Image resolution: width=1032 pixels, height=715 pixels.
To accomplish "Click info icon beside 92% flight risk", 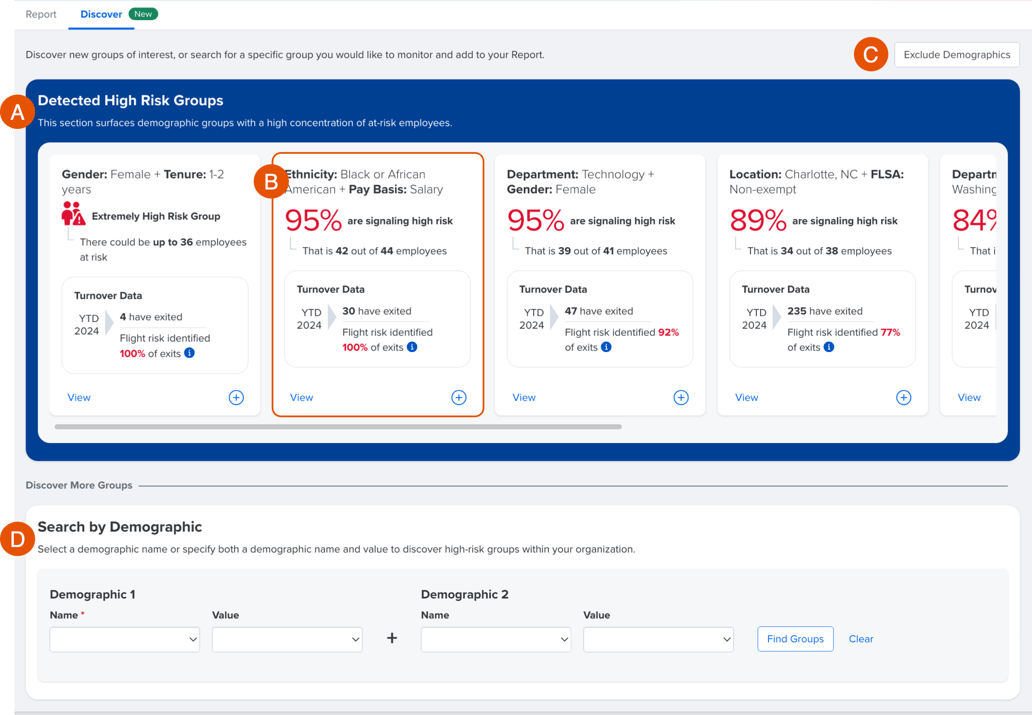I will [x=606, y=347].
